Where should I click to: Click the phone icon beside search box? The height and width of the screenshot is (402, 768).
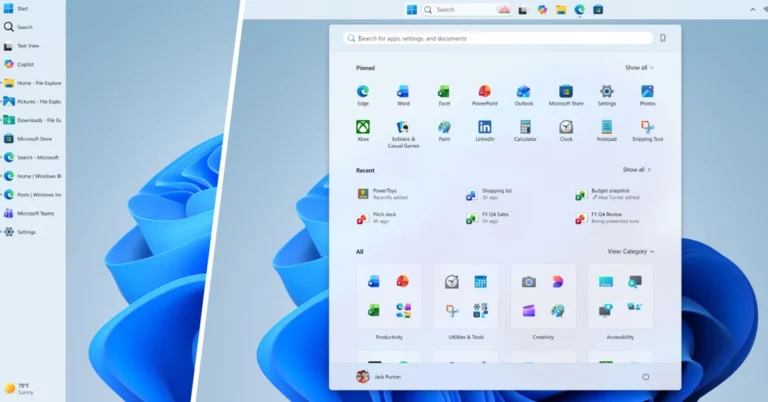click(x=663, y=38)
